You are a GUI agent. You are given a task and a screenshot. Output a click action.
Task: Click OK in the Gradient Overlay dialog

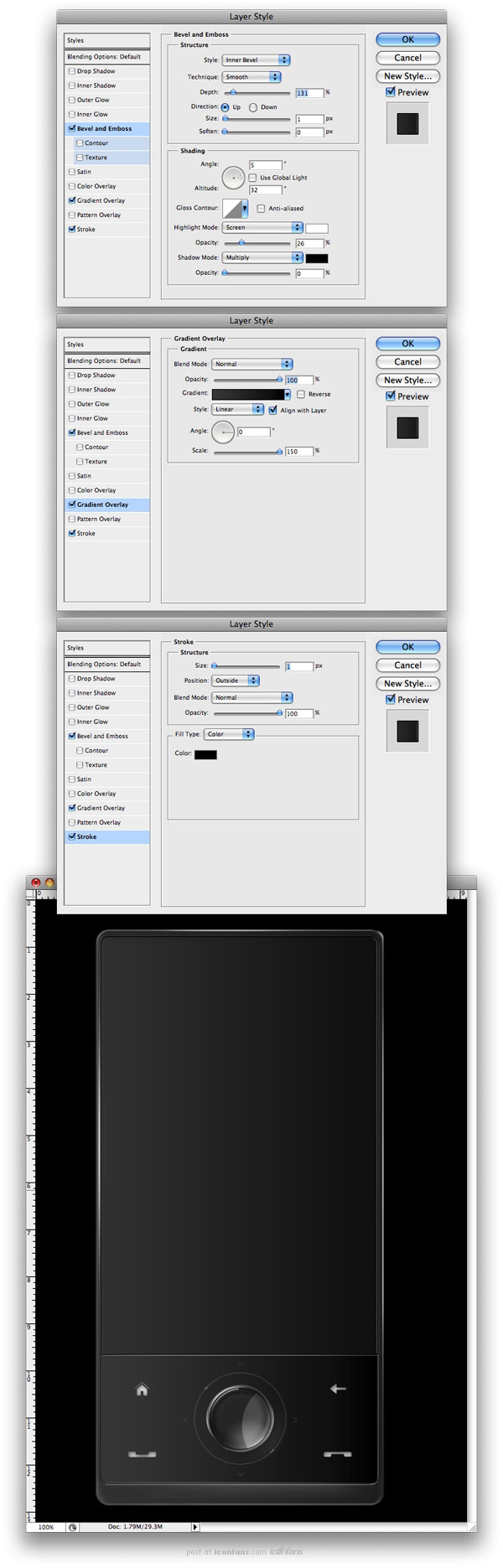(407, 344)
